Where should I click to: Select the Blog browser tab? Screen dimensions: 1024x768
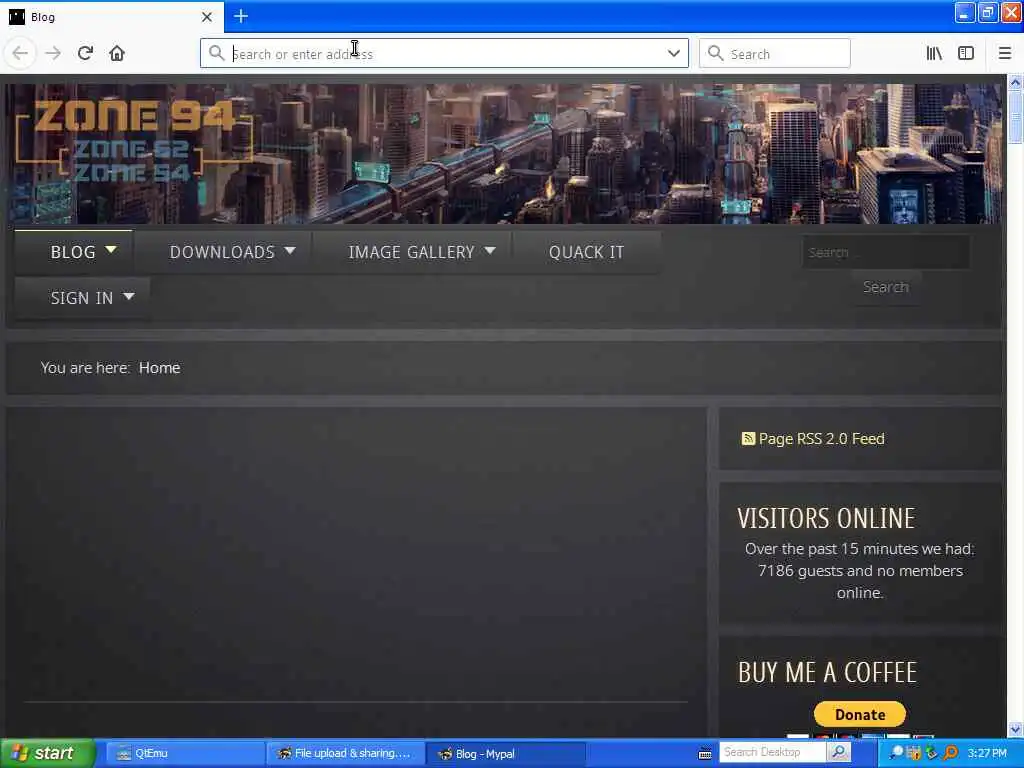(112, 17)
